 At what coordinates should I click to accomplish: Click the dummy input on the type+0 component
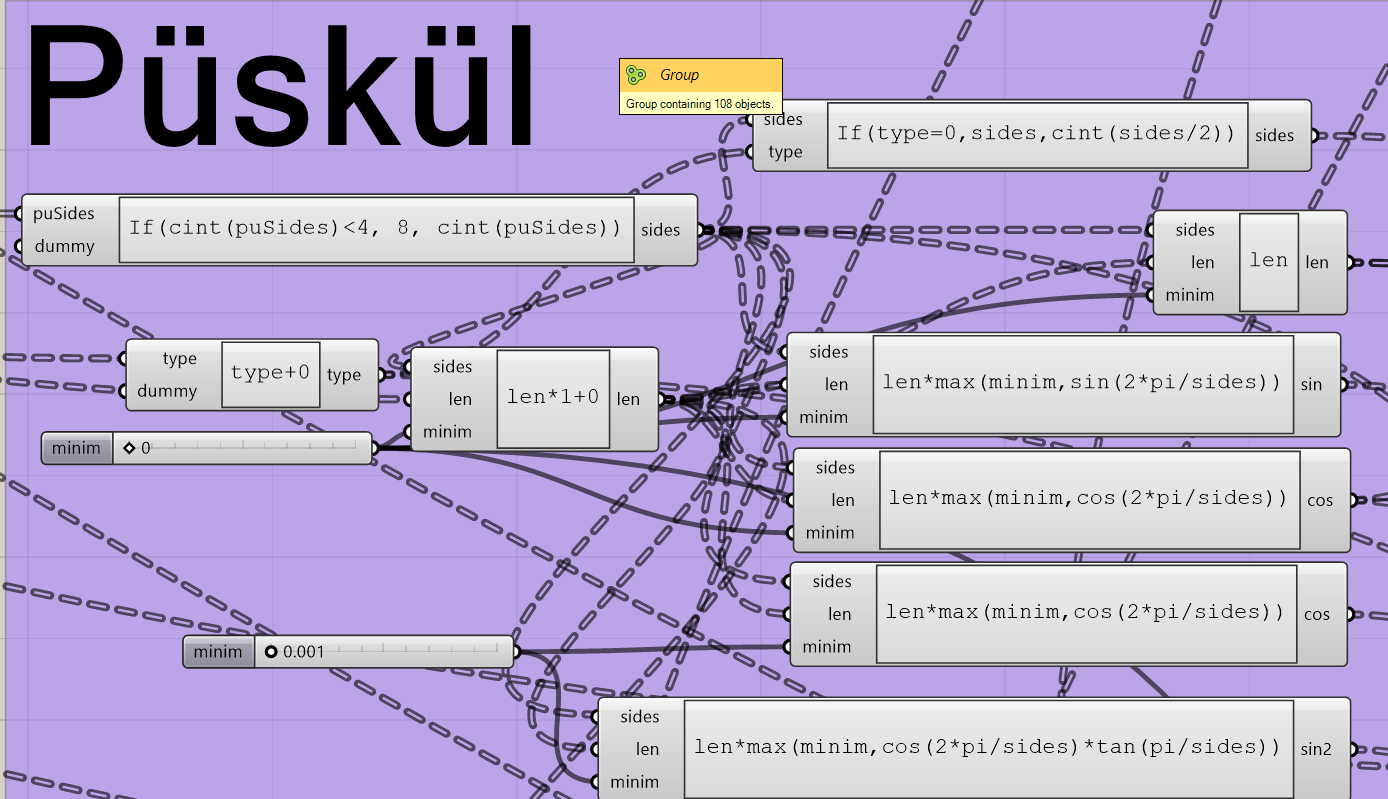tap(167, 391)
